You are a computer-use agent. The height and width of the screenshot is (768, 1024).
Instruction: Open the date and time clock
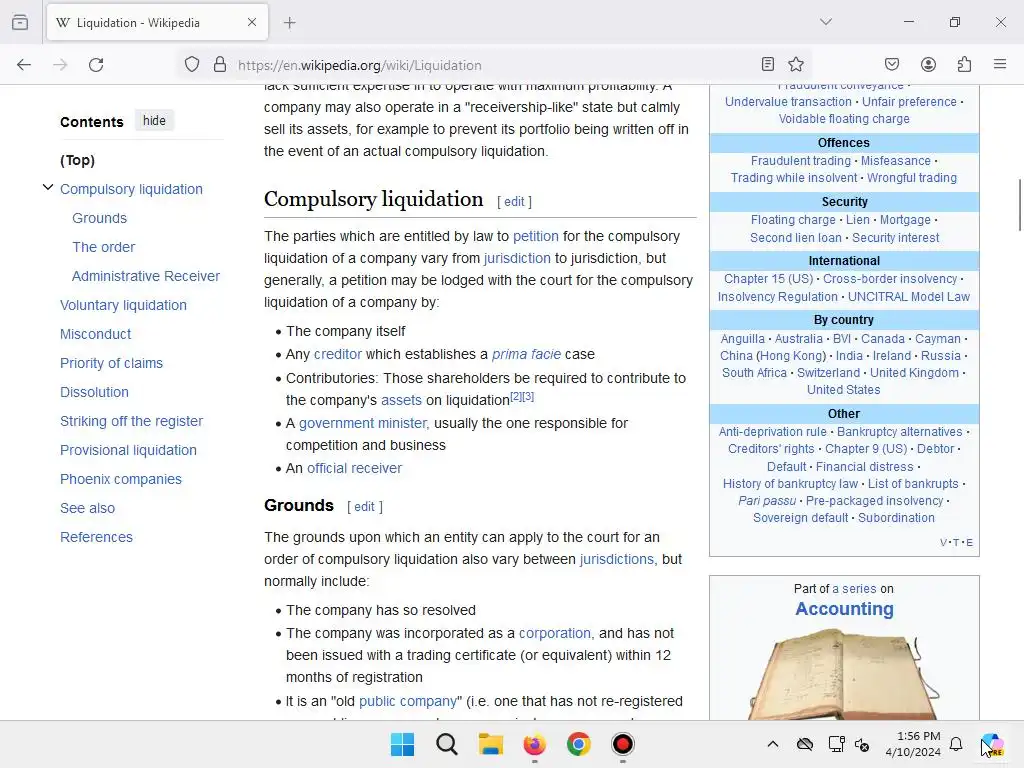[x=913, y=744]
